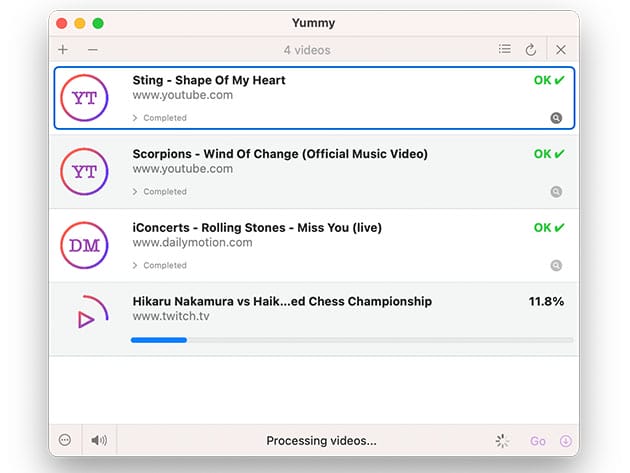Expand Completed details for iConcerts video
630x473 pixels.
pyautogui.click(x=160, y=266)
